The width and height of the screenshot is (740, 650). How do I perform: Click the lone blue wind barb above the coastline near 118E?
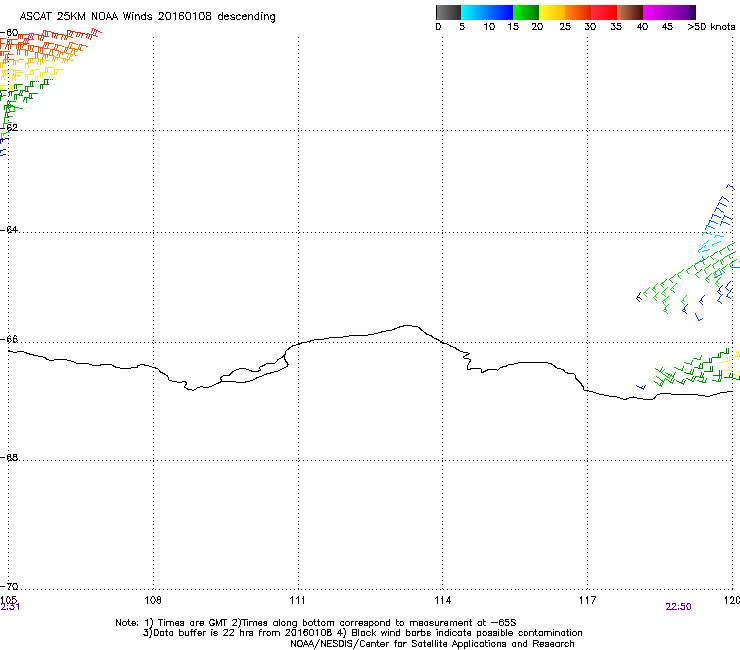click(641, 387)
